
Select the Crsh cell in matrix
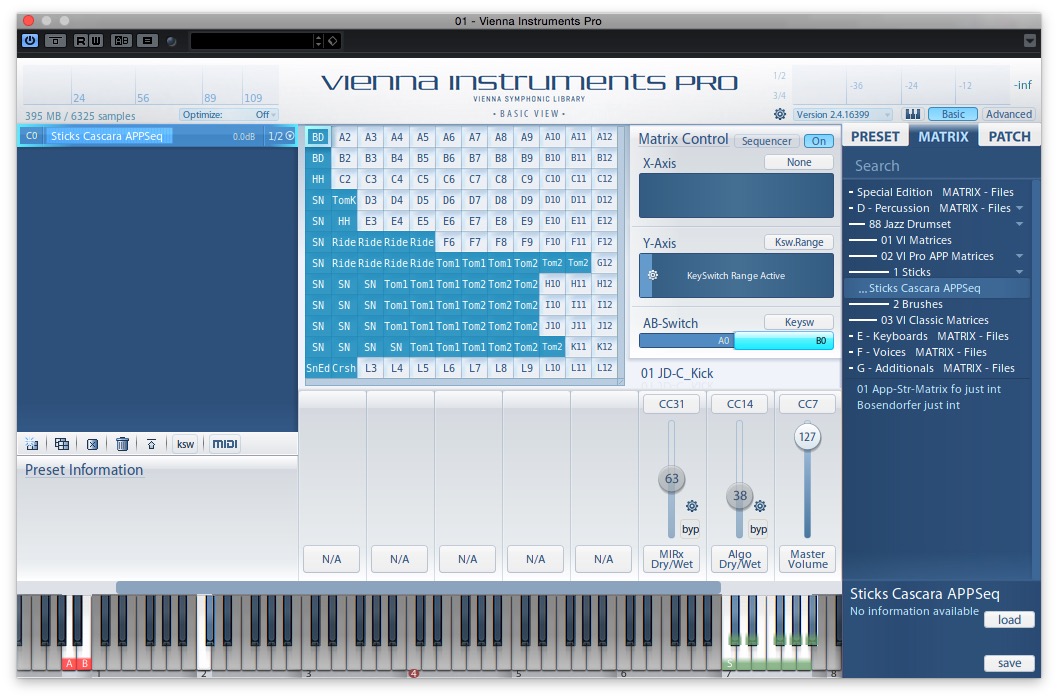(344, 368)
